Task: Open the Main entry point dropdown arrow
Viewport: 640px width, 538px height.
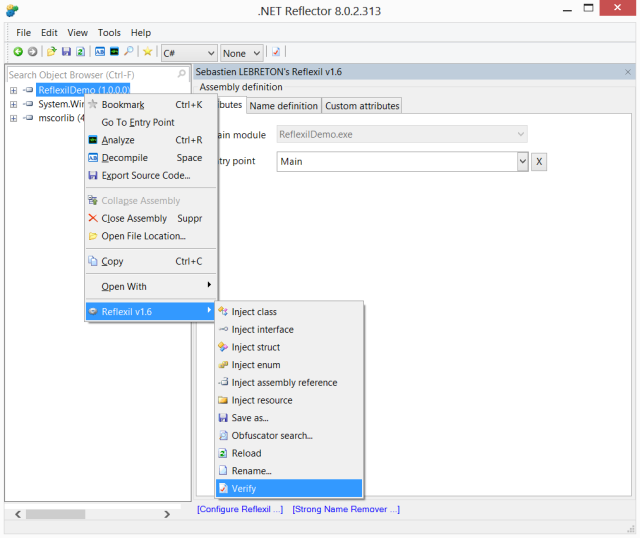Action: coord(522,162)
